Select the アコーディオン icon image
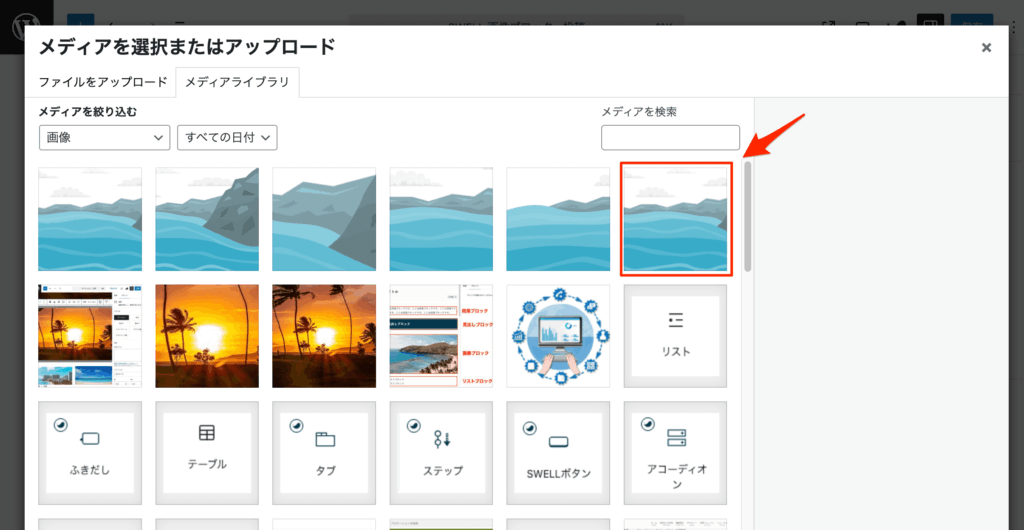1024x530 pixels. (676, 453)
